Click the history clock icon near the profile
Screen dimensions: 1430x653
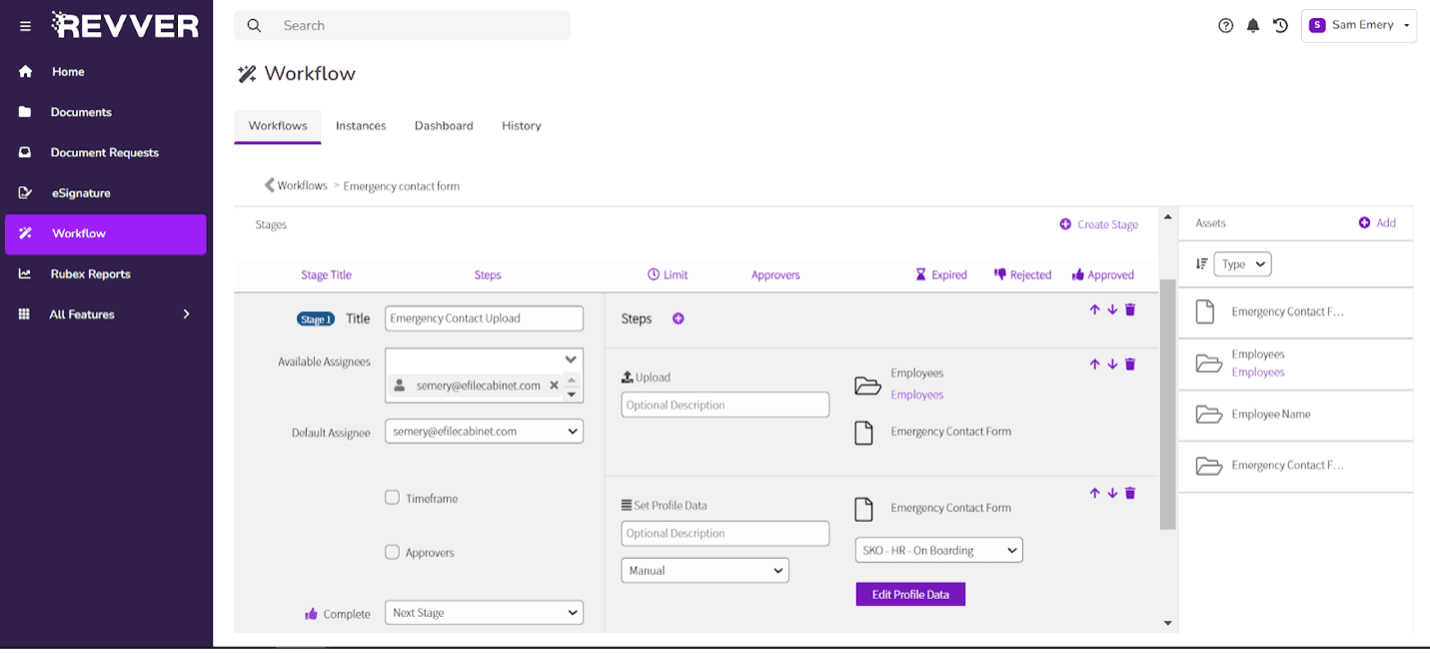point(1280,25)
